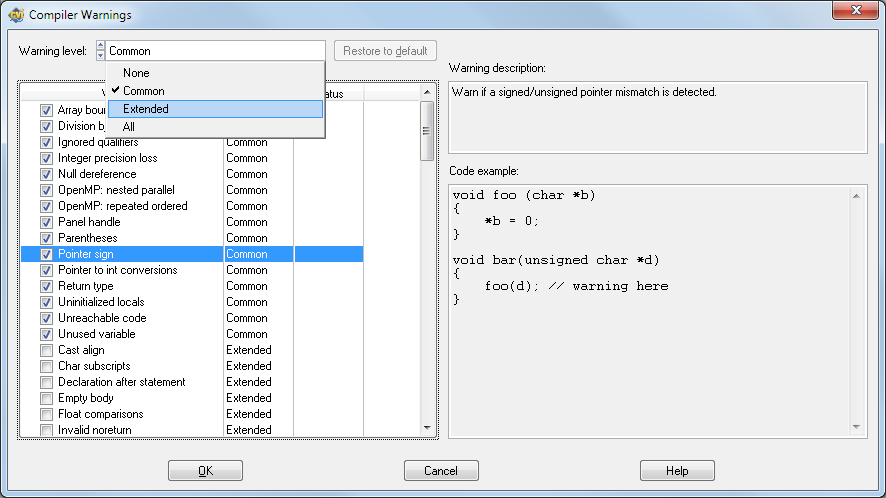886x498 pixels.
Task: Click the Compiler Warnings title bar icon
Action: point(15,15)
